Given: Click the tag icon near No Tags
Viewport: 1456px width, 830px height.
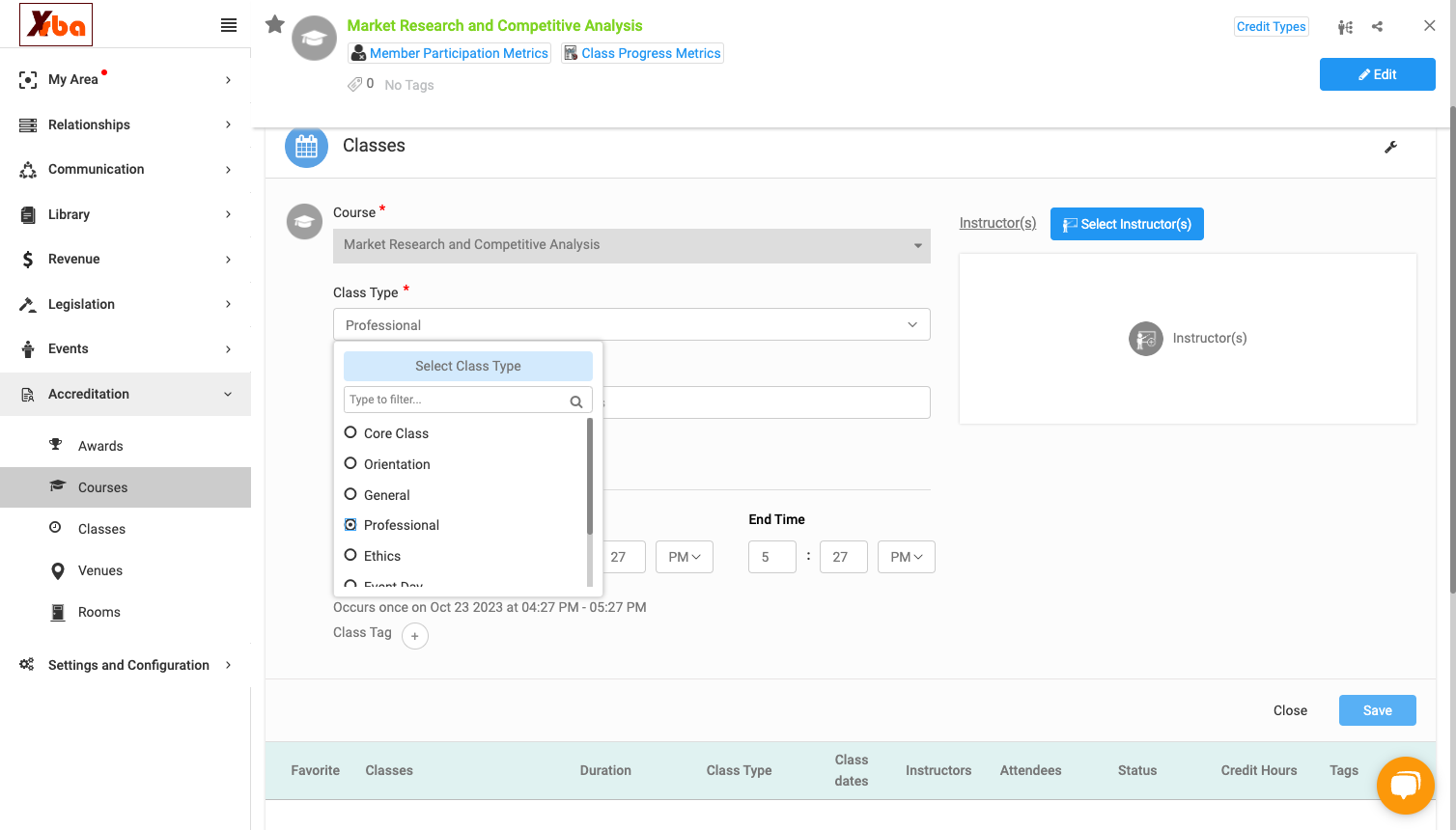Looking at the screenshot, I should (x=354, y=84).
